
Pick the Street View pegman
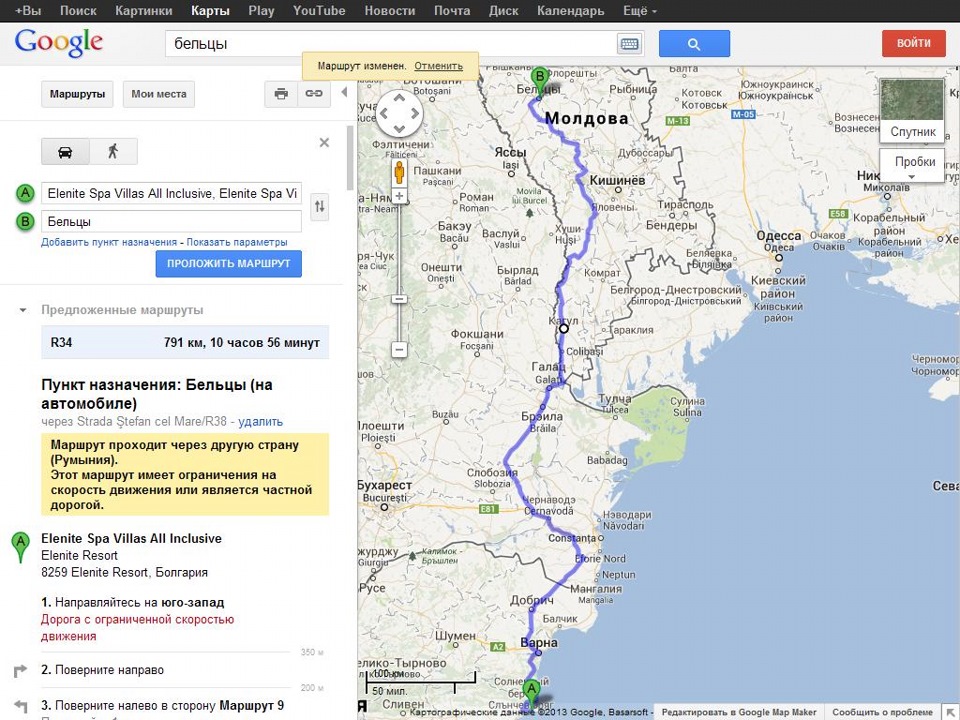[x=399, y=173]
